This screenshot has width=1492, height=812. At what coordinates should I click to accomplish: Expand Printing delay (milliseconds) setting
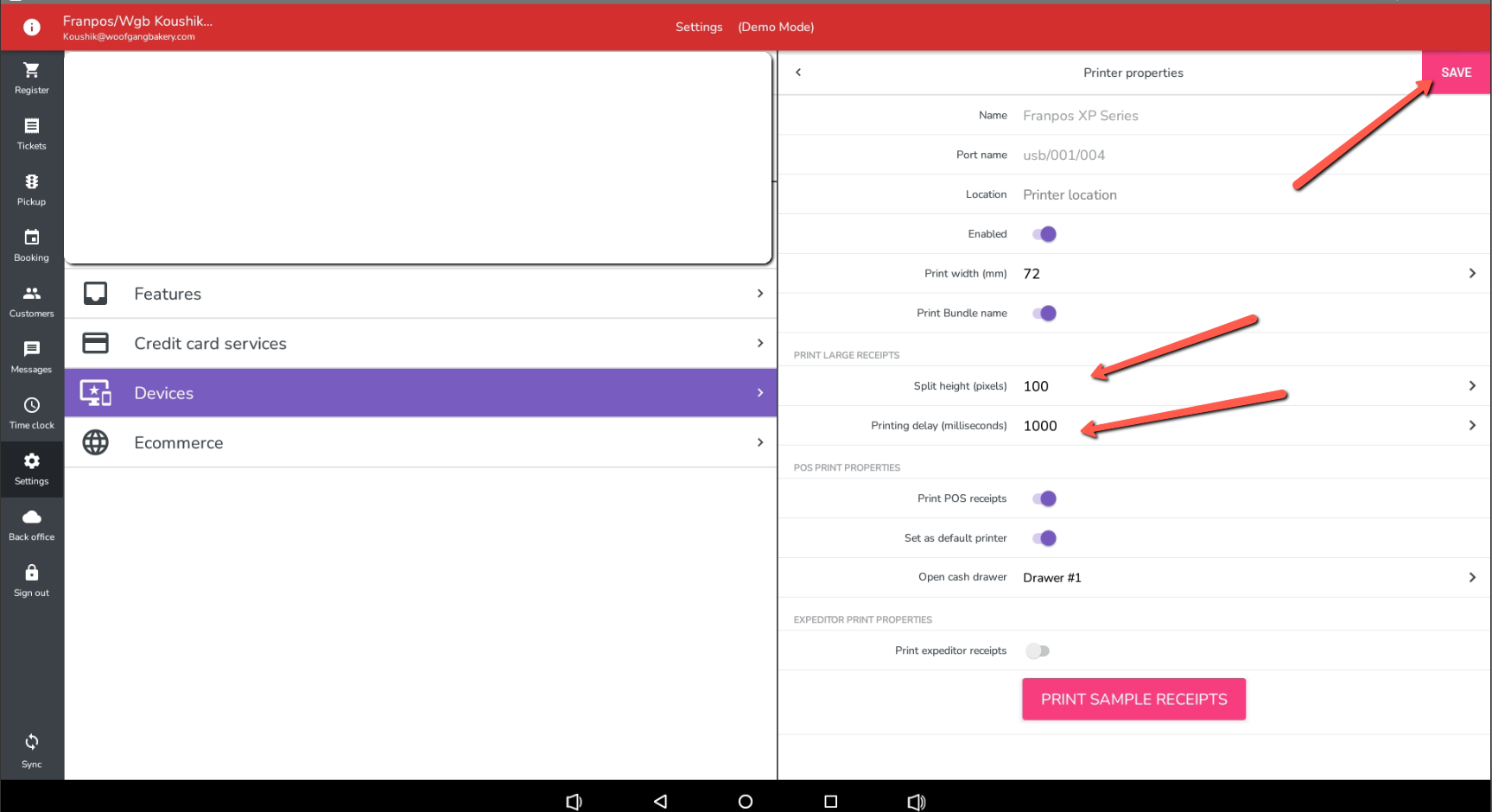(x=1471, y=426)
